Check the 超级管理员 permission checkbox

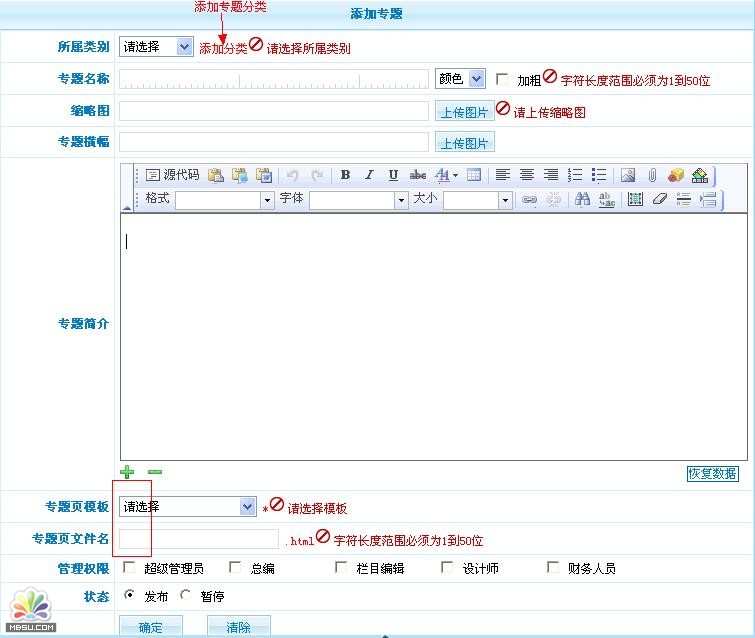129,567
